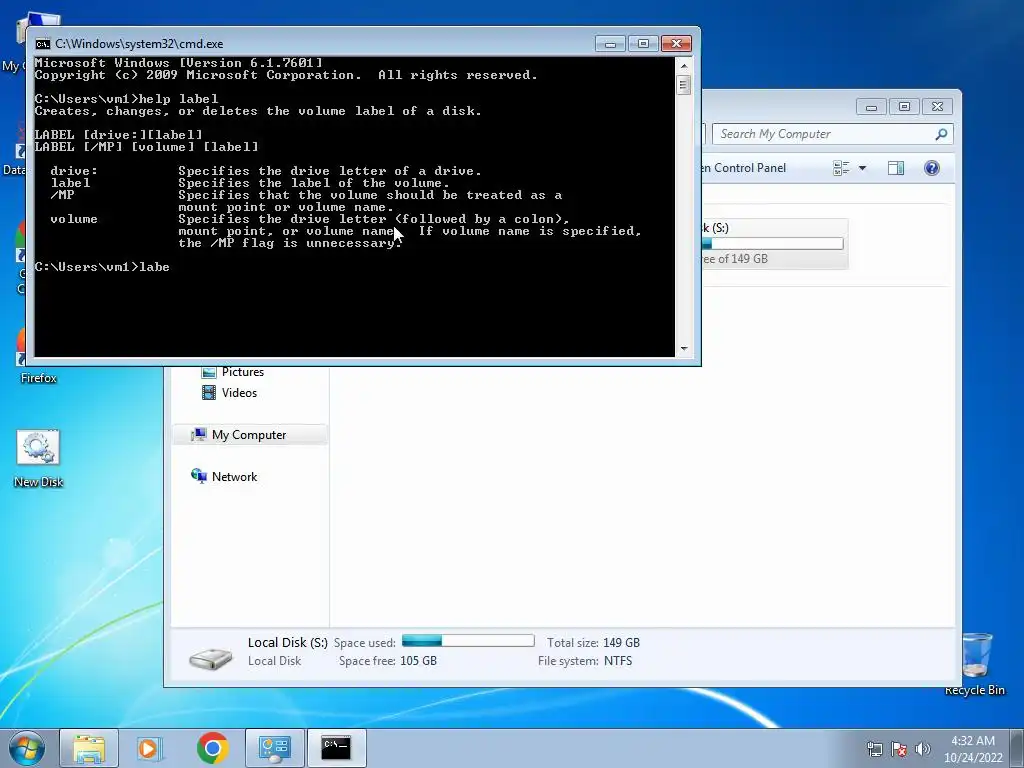Select the Local Disk (S:) drive tile
The image size is (1024, 768).
[775, 244]
